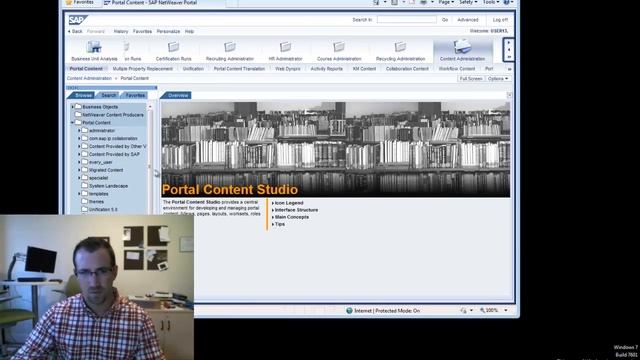Open the Course Administration role icon
This screenshot has height=360, width=640.
pos(339,47)
